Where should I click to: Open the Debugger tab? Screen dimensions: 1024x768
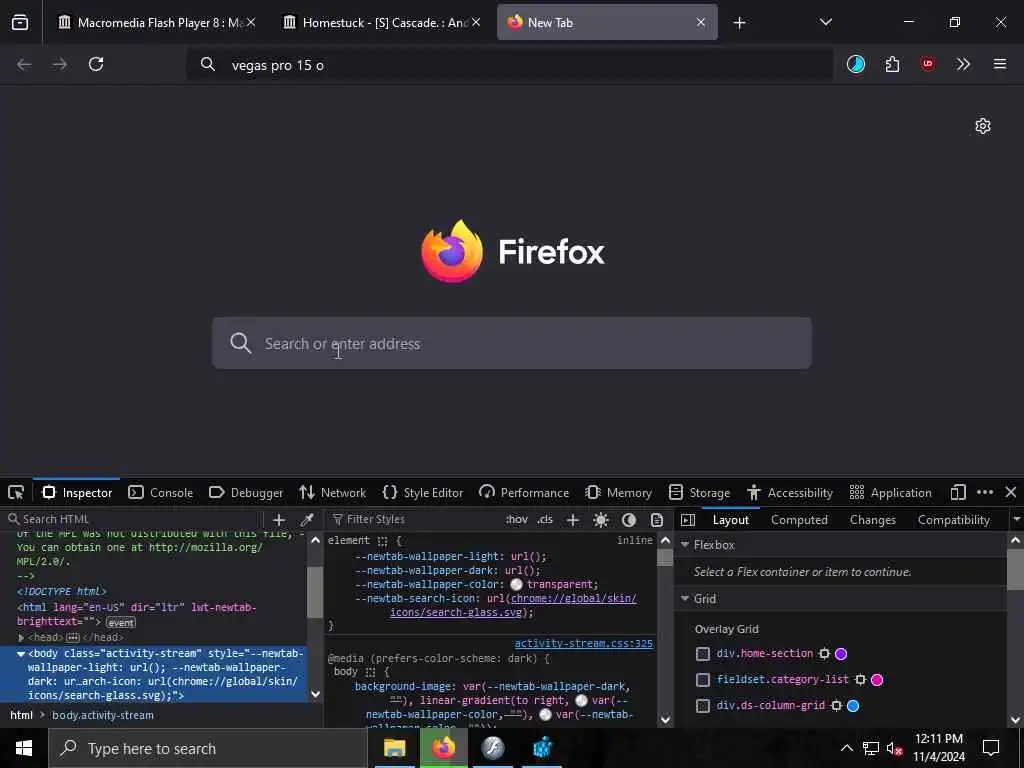(246, 492)
